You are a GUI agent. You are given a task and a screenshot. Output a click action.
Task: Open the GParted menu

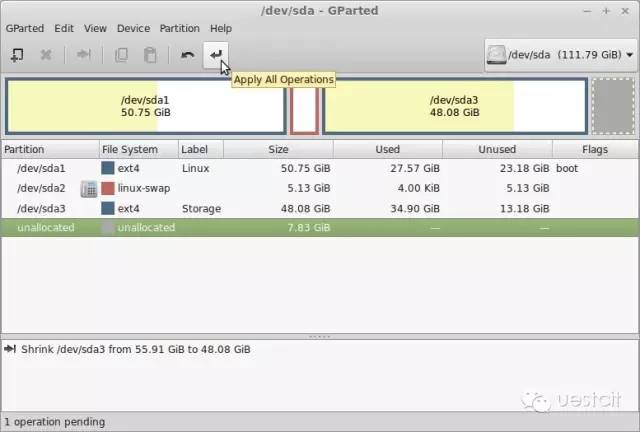(24, 29)
